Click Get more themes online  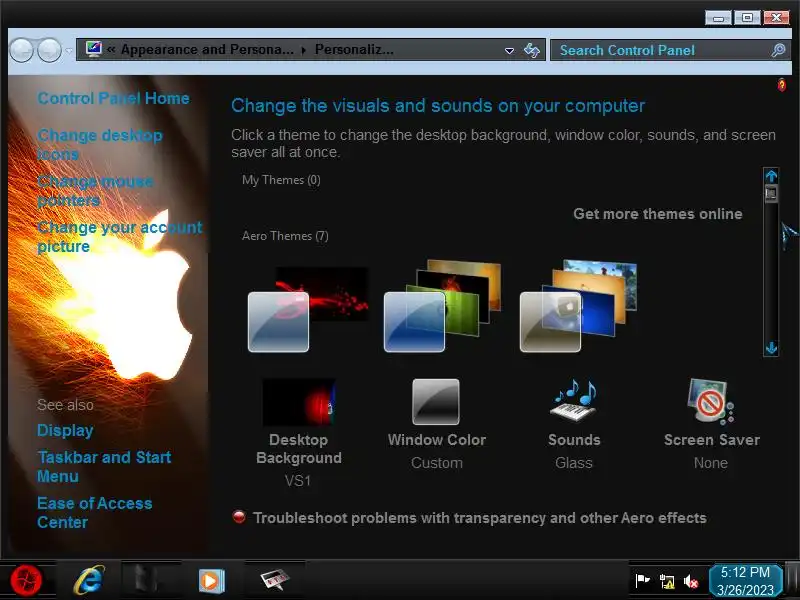658,214
